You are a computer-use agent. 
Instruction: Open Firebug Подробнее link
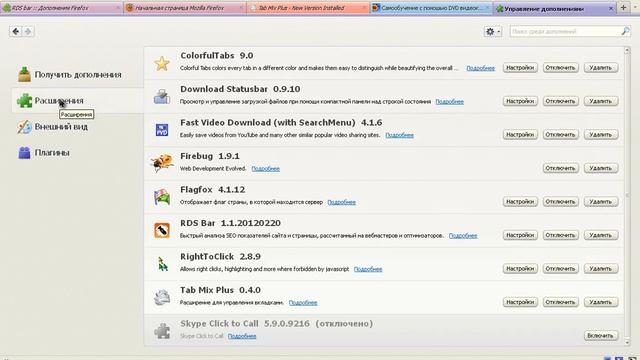(265, 169)
